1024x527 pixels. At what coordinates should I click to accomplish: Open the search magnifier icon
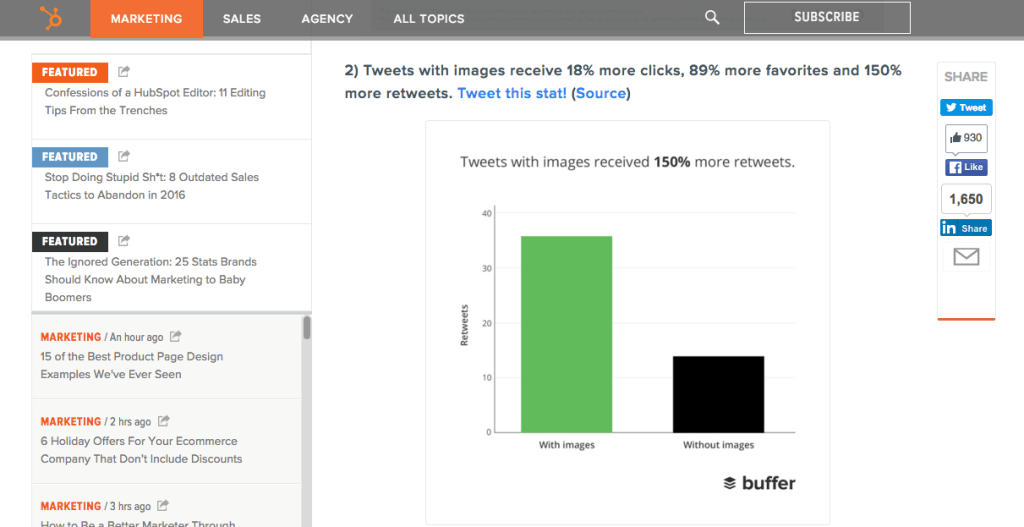point(712,18)
